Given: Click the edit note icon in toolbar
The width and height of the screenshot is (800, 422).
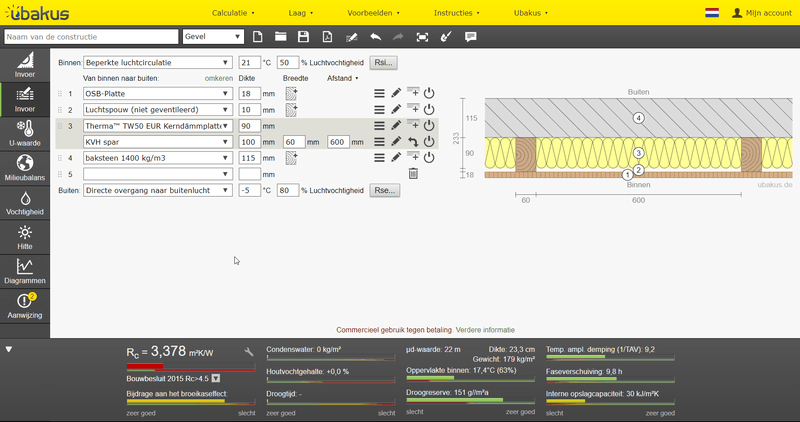Looking at the screenshot, I should coord(352,37).
